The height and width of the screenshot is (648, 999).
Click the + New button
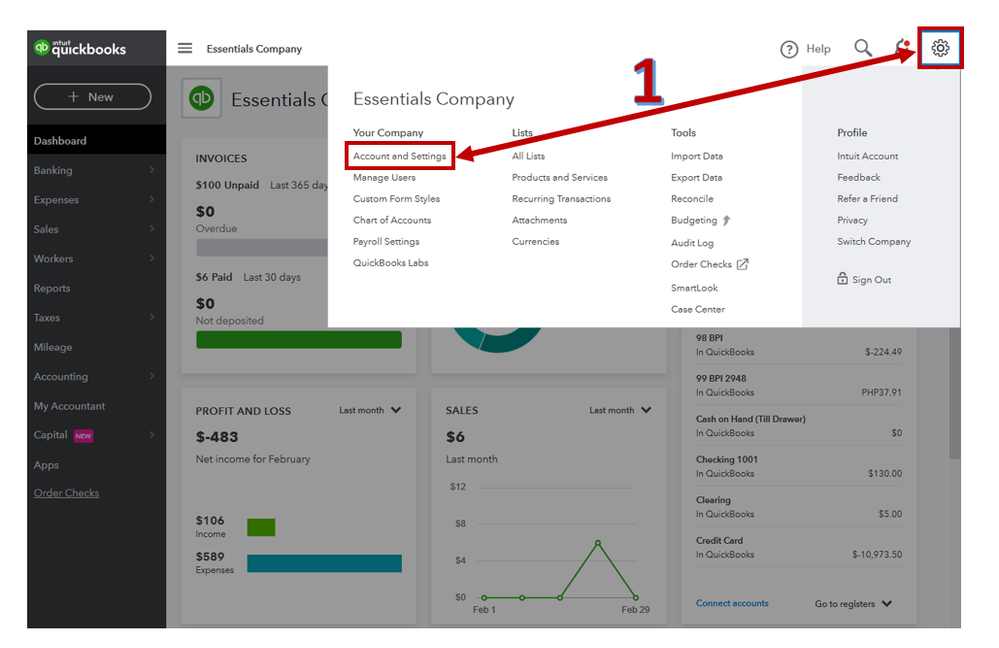point(92,97)
